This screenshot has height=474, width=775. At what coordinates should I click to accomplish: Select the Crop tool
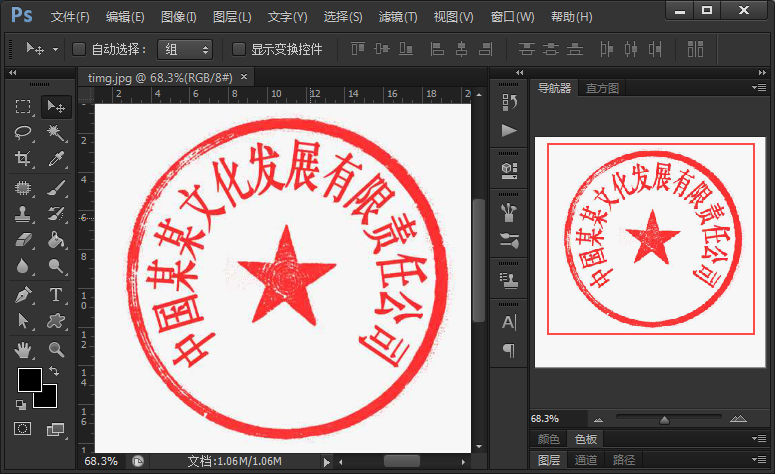click(23, 159)
